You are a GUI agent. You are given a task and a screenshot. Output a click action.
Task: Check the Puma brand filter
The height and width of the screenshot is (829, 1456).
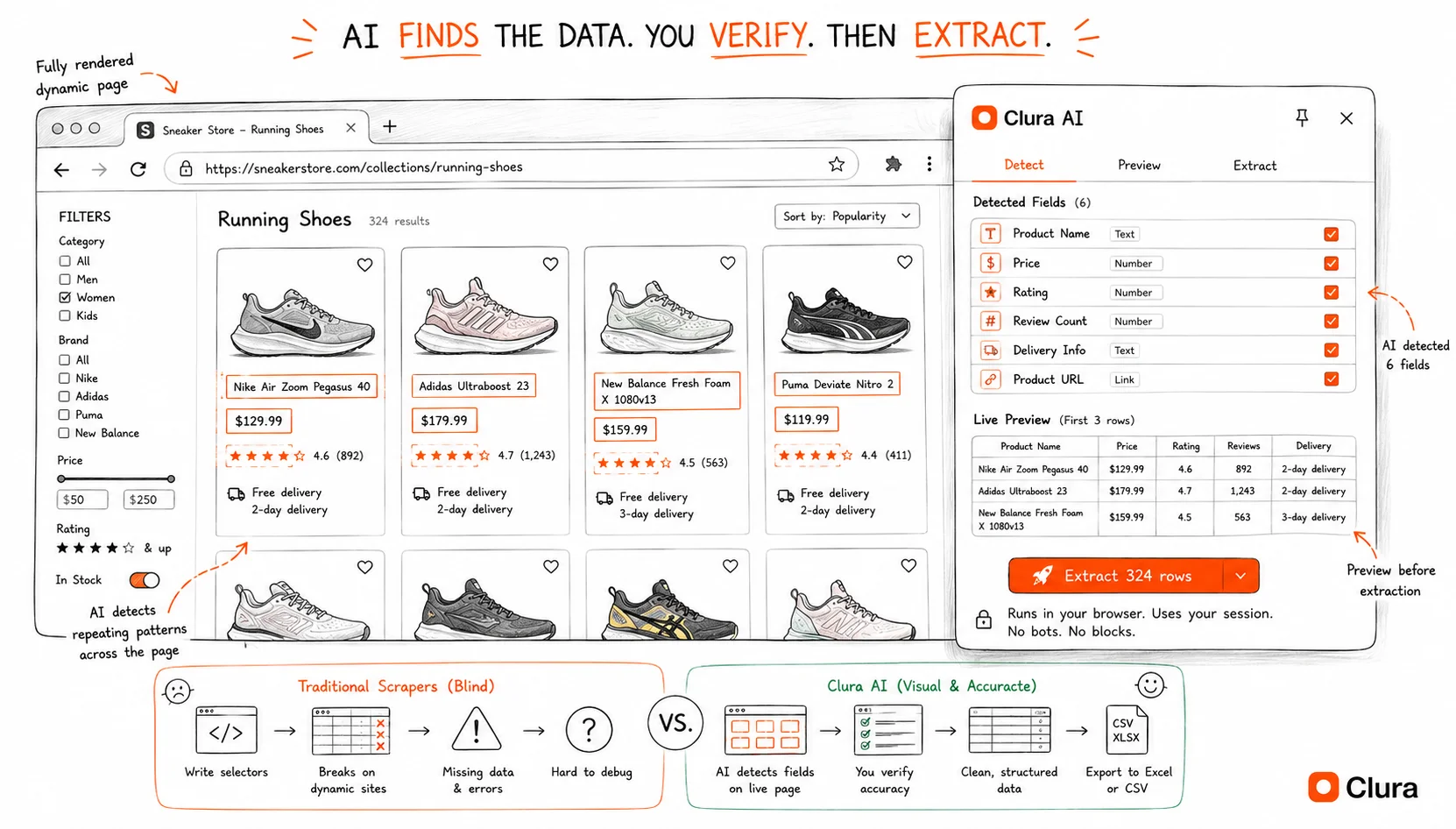coord(64,414)
